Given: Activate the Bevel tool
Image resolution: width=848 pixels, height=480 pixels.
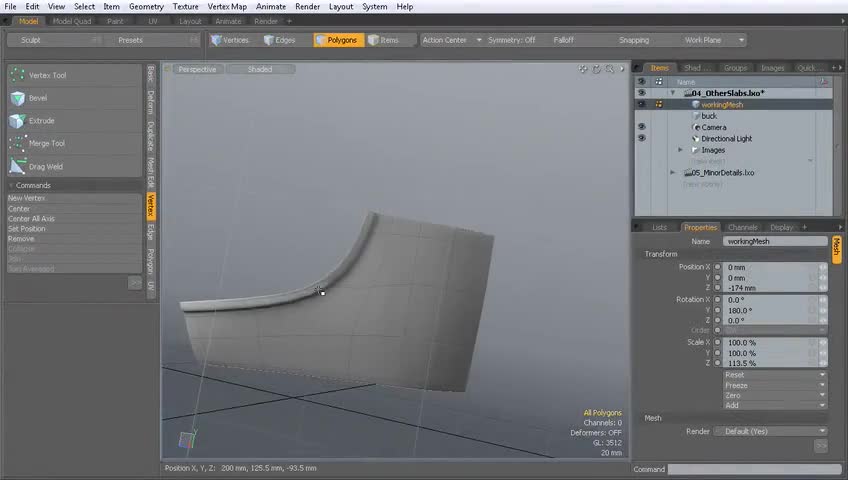Looking at the screenshot, I should (x=37, y=98).
